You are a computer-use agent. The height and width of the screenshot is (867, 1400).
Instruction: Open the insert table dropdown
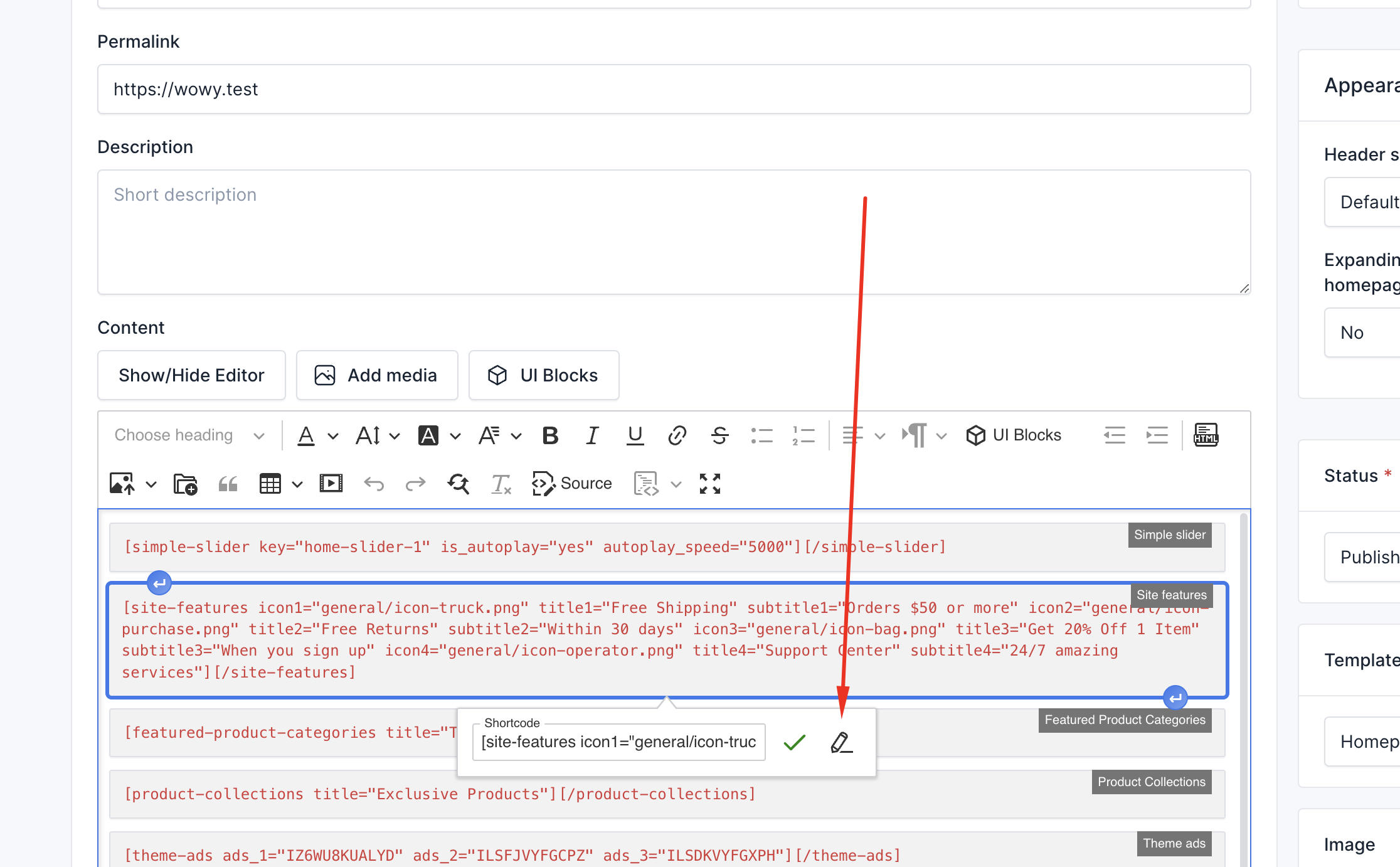(297, 484)
